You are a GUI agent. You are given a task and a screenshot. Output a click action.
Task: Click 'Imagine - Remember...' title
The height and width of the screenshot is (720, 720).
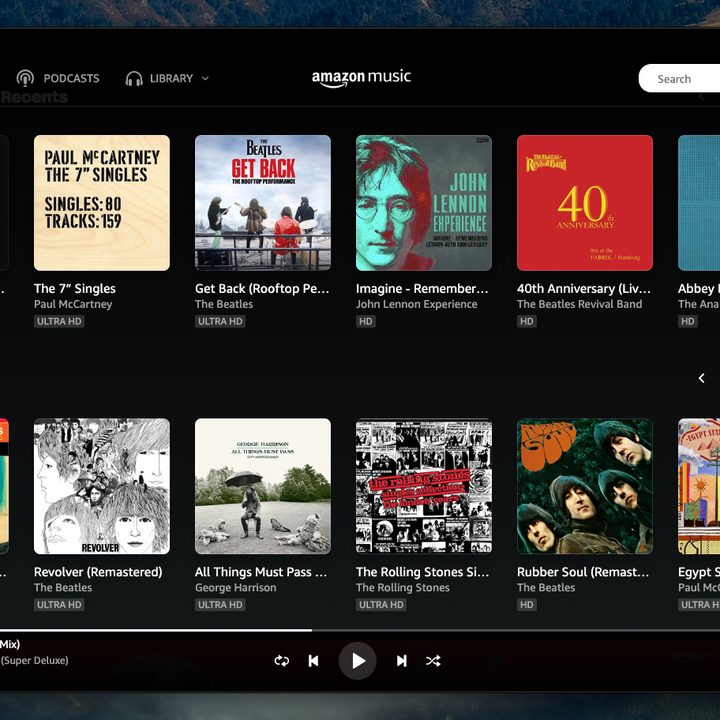pyautogui.click(x=422, y=289)
